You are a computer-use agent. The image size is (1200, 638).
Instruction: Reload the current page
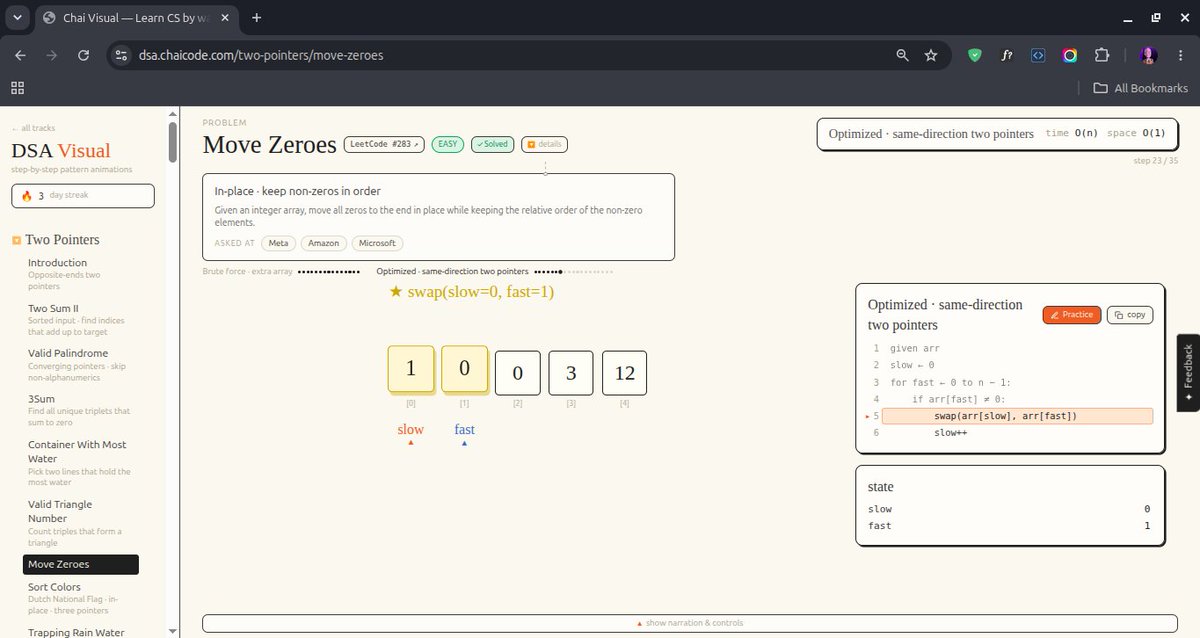pos(85,55)
